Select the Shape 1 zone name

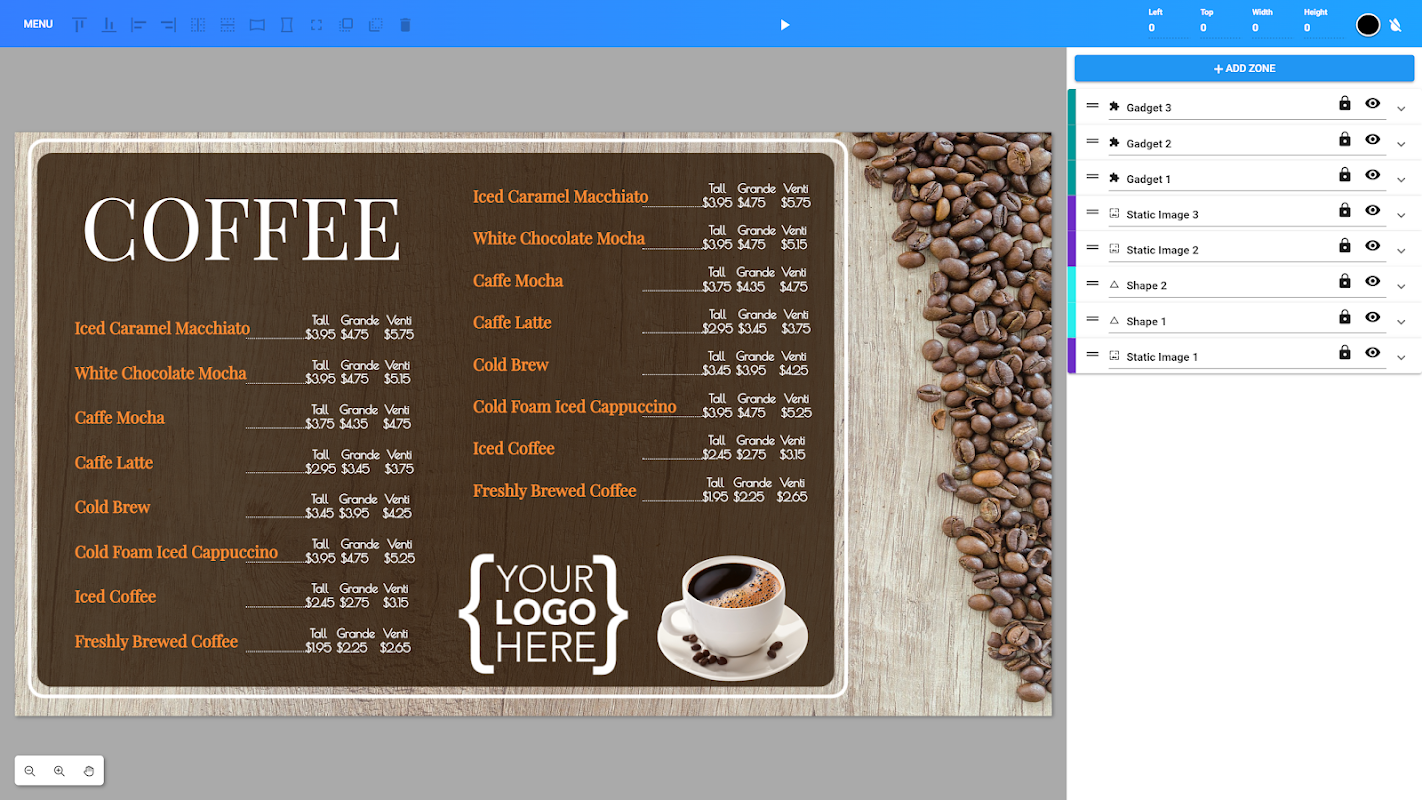point(1146,322)
